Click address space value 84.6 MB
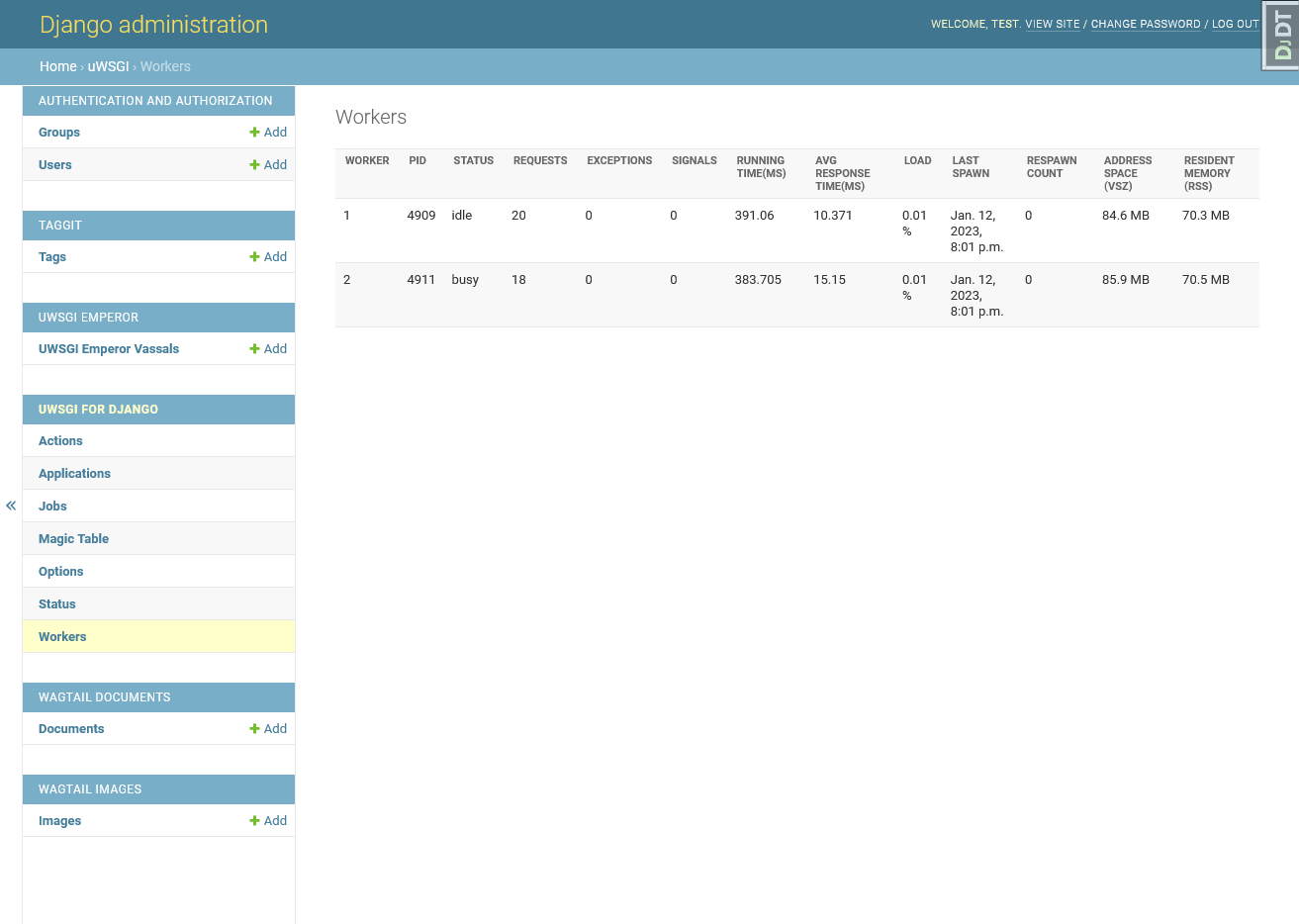The height and width of the screenshot is (924, 1299). [x=1126, y=216]
